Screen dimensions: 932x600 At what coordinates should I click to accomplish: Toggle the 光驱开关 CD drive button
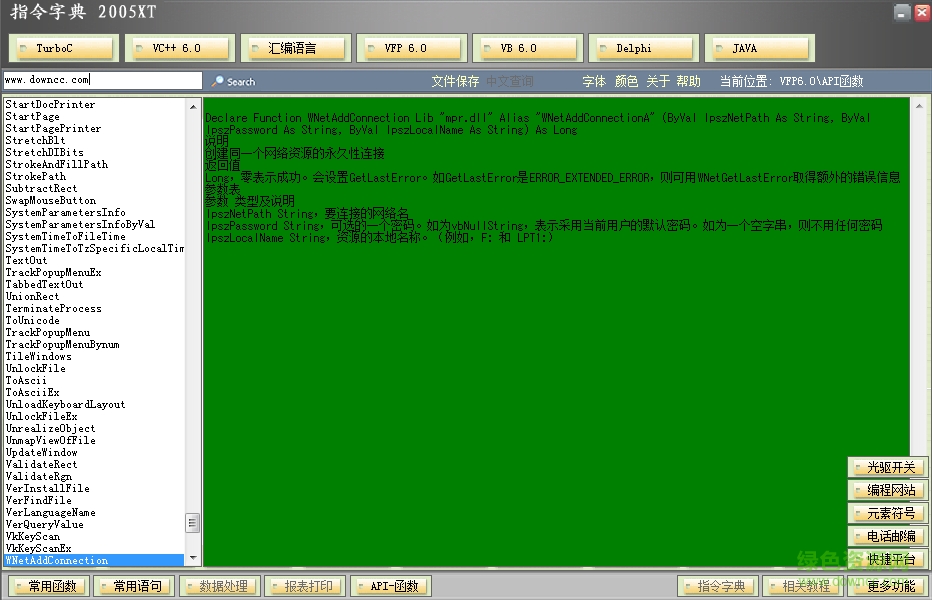(888, 468)
